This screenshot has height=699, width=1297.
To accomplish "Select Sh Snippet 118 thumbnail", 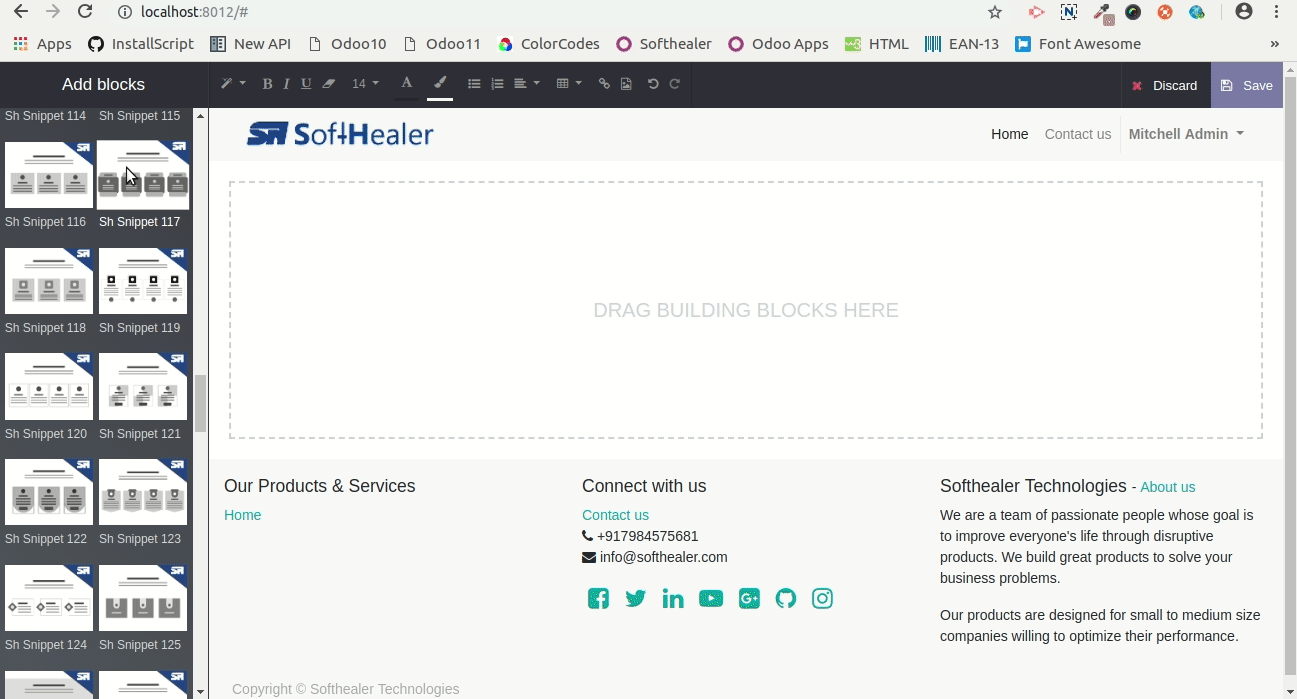I will (49, 281).
